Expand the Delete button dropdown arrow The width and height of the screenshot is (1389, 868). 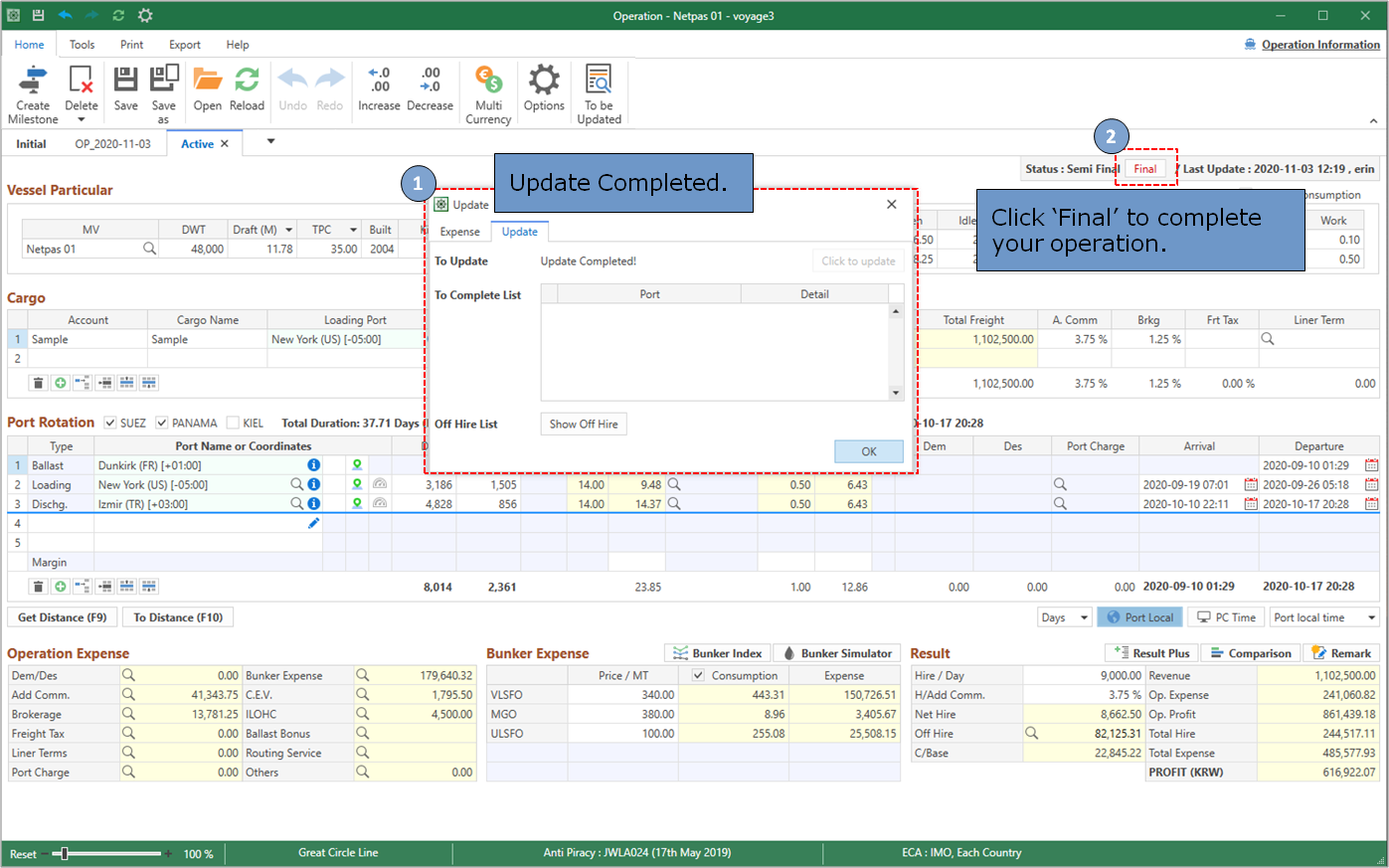[x=82, y=120]
